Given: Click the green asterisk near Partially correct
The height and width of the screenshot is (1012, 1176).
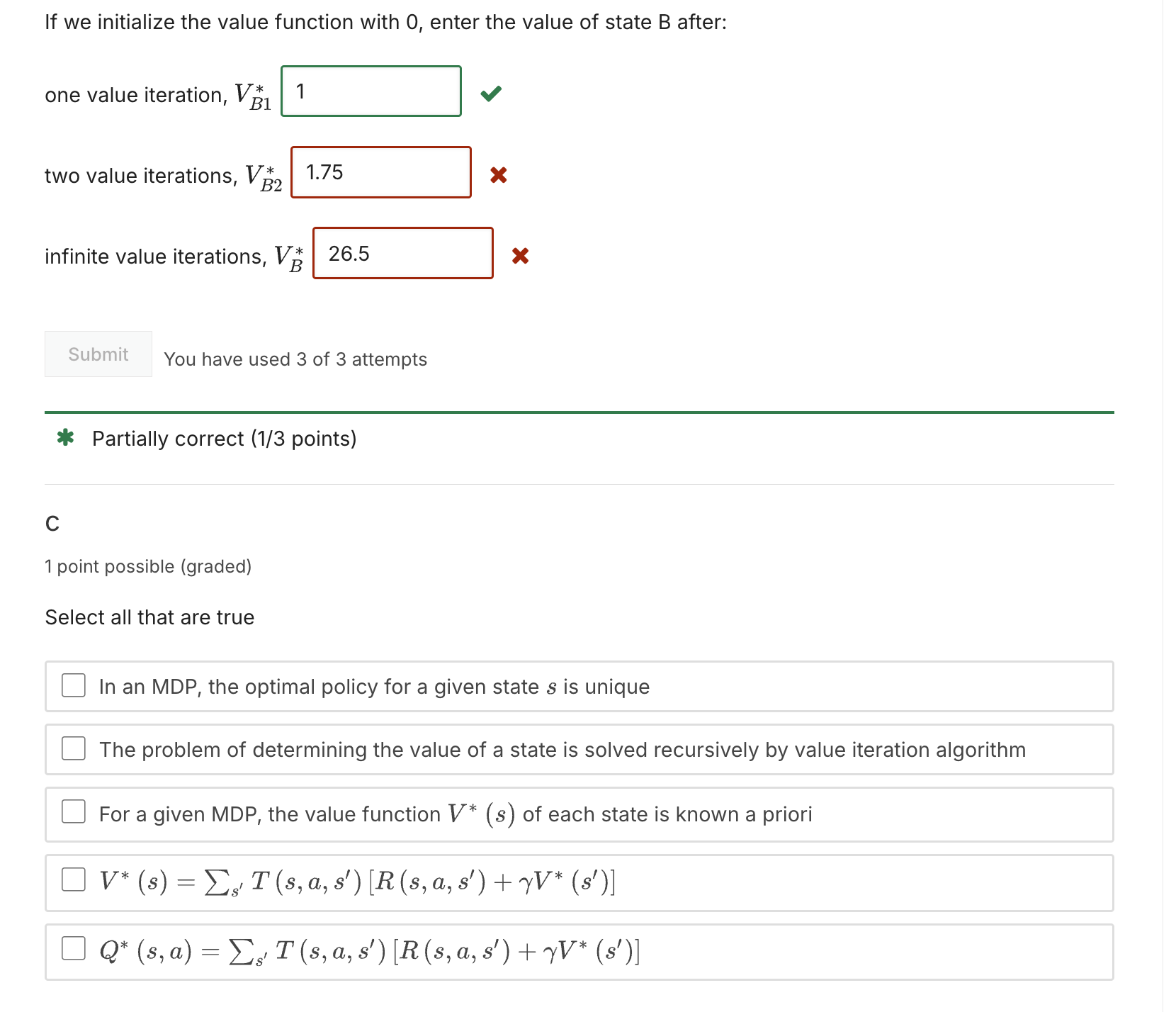Looking at the screenshot, I should coord(66,438).
